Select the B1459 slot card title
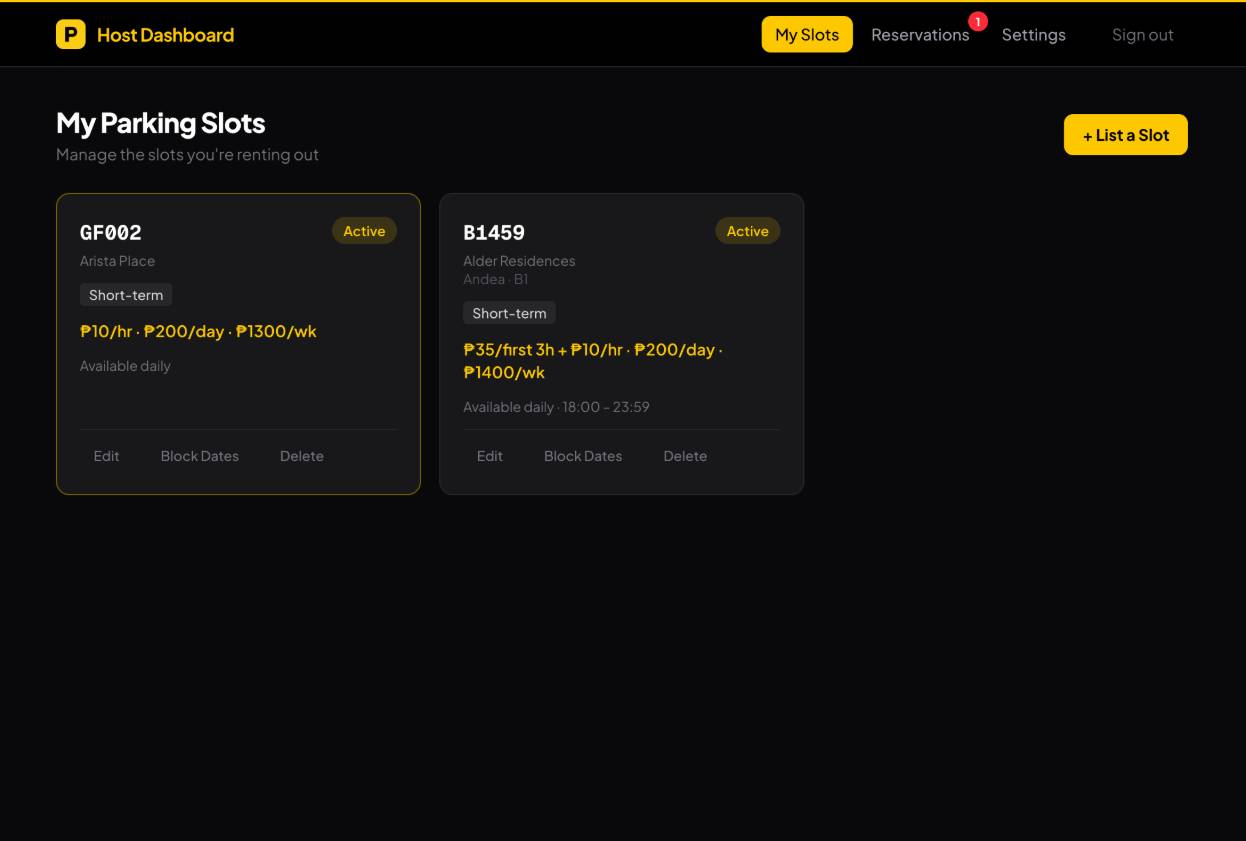This screenshot has width=1246, height=841. pyautogui.click(x=494, y=233)
